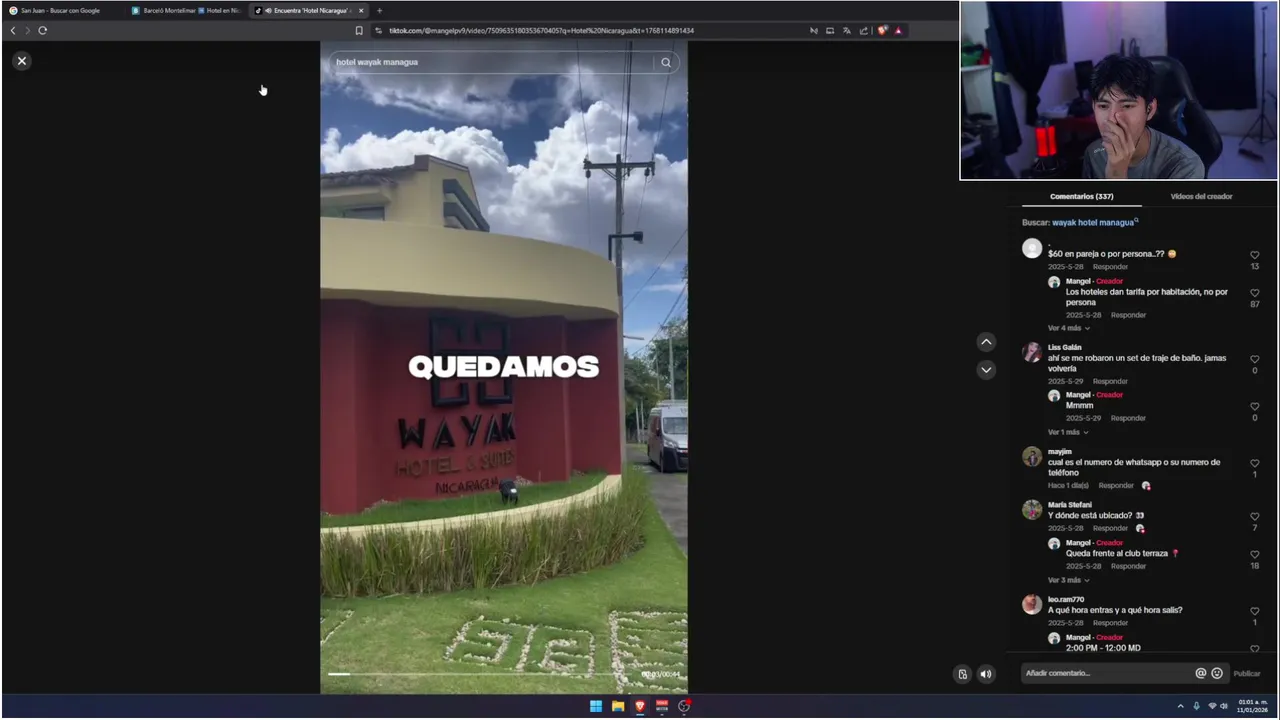Like the 'Queda frente al club terraza' reply
Screen dimensions: 1280x720
[x=1255, y=554]
